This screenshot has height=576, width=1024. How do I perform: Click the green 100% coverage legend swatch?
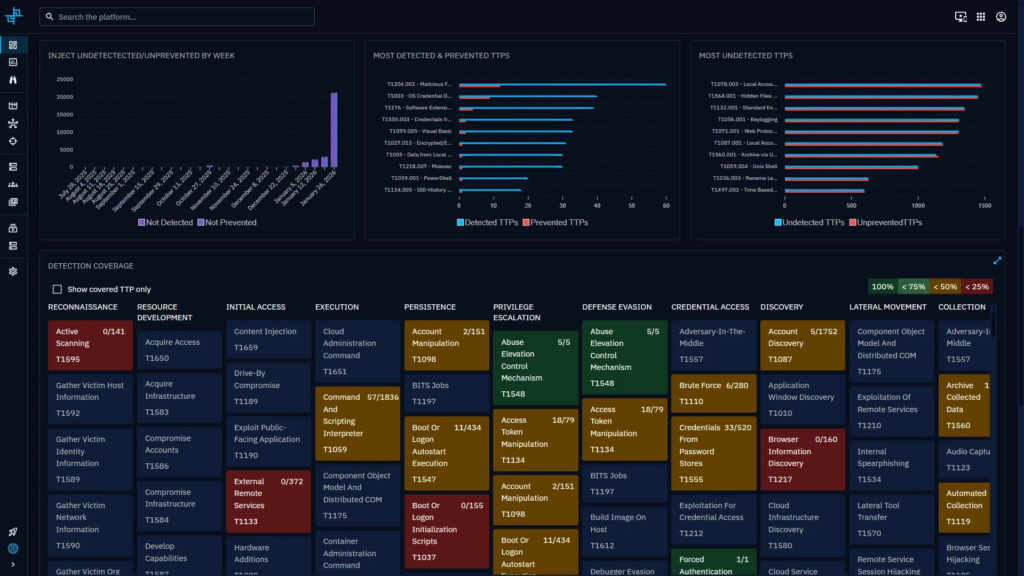[882, 287]
